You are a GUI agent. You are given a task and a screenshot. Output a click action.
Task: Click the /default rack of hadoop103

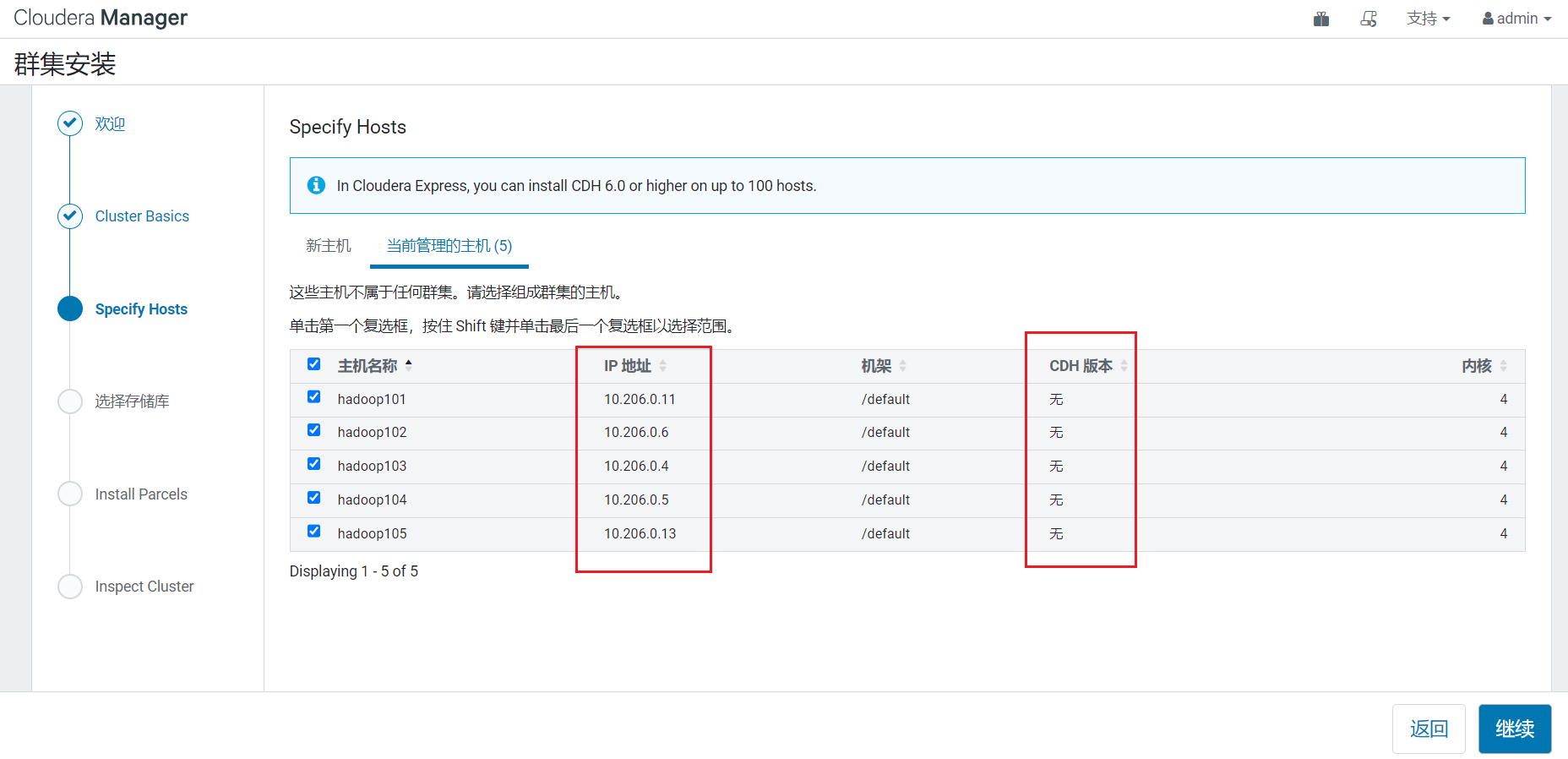[885, 466]
